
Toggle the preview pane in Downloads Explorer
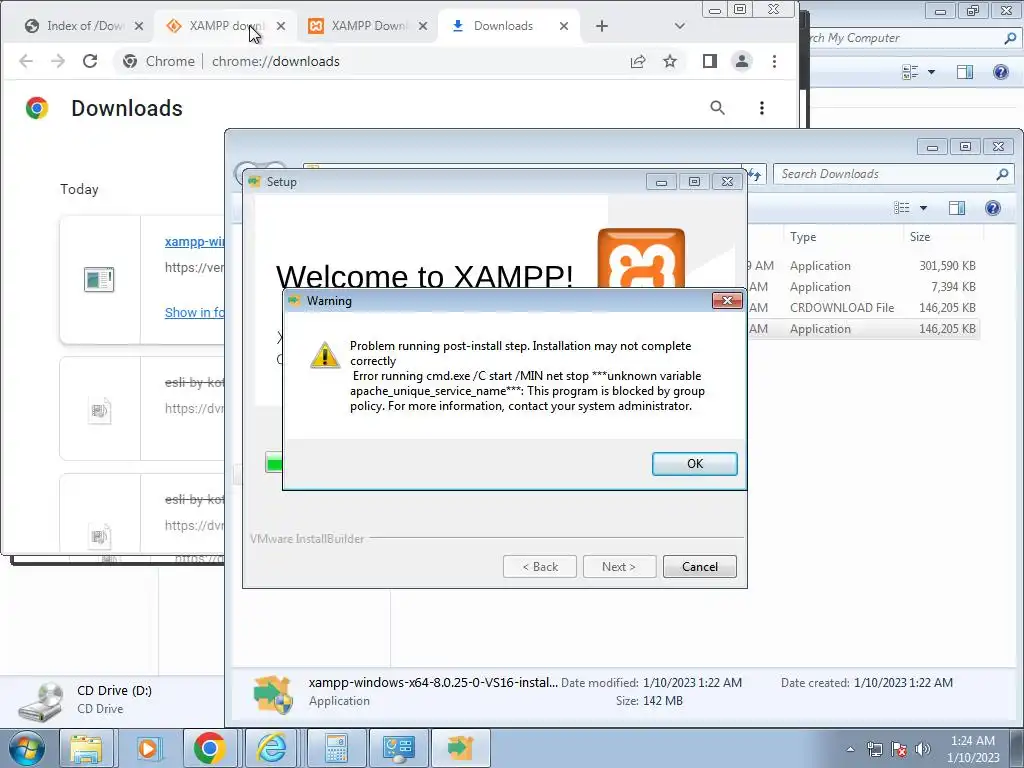(x=957, y=208)
